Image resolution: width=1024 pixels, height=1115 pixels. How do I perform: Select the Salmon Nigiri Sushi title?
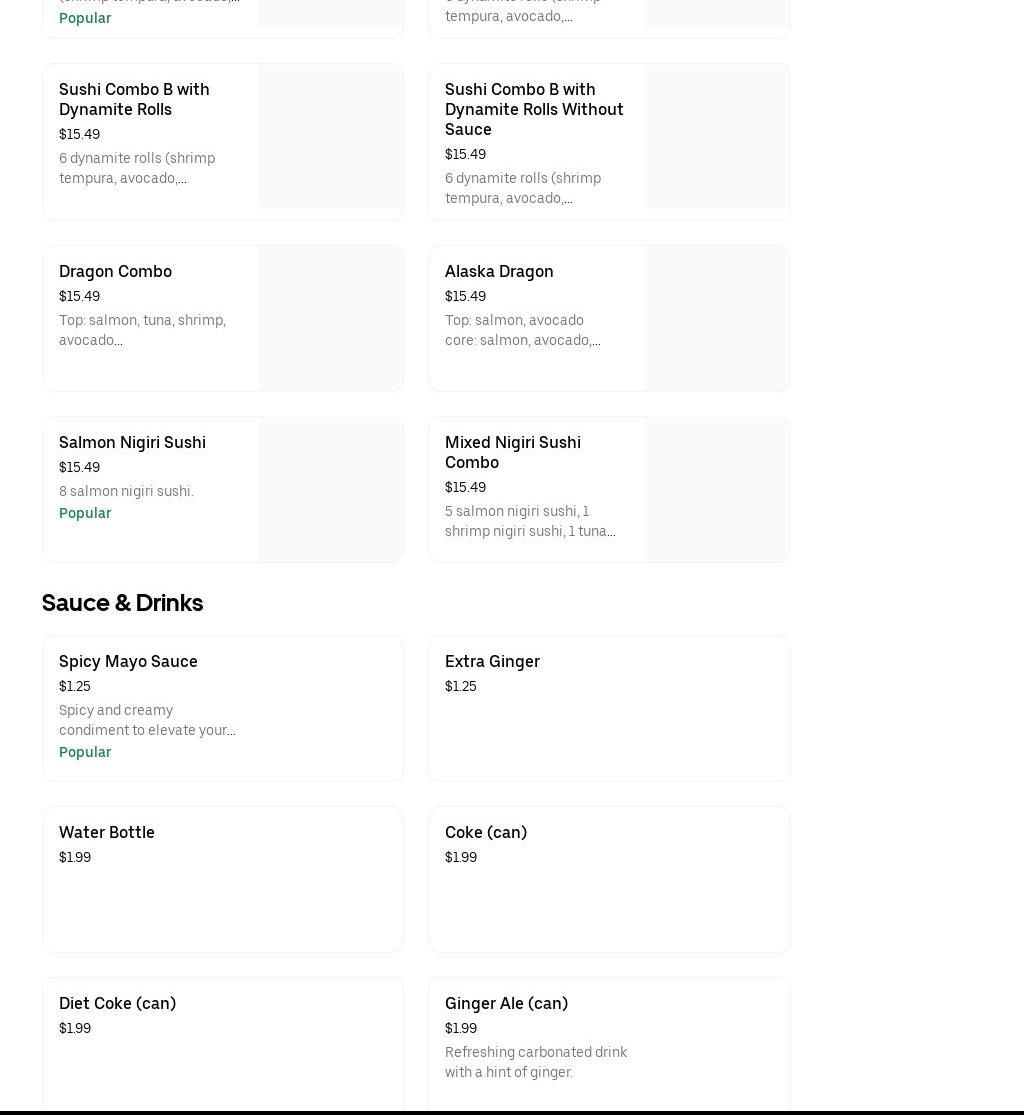click(x=132, y=442)
